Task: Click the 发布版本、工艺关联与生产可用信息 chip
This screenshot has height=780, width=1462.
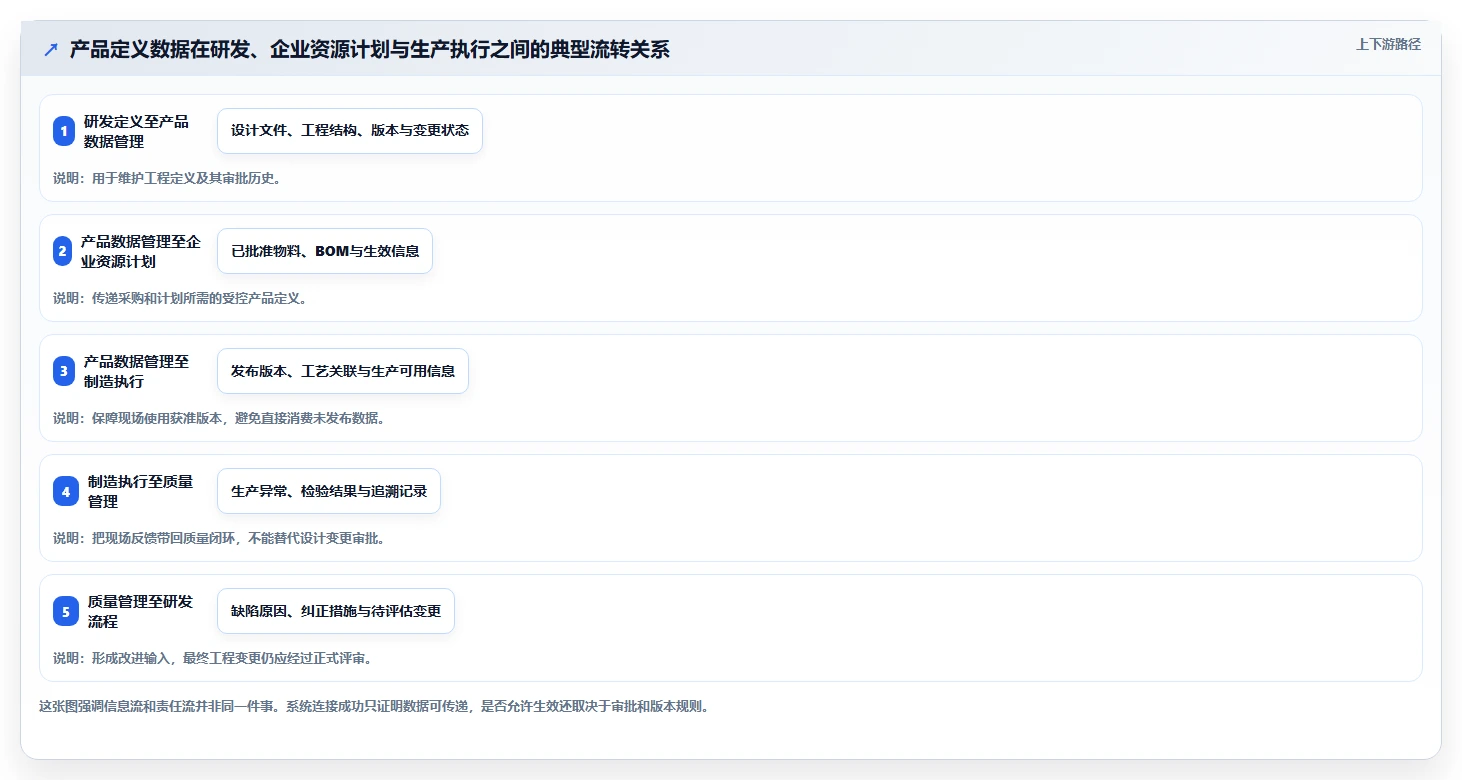Action: click(x=343, y=371)
